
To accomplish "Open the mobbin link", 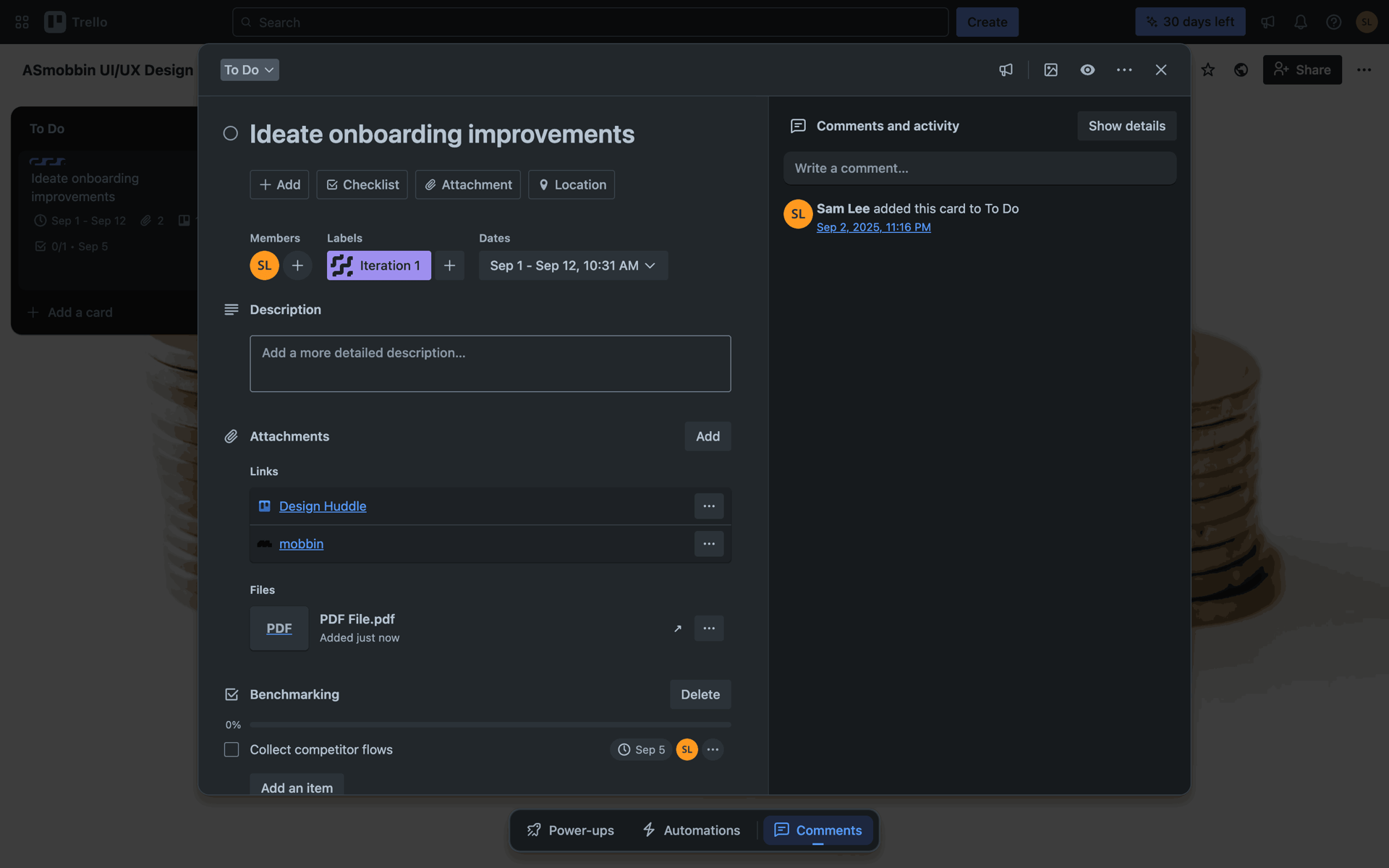I will tap(301, 544).
